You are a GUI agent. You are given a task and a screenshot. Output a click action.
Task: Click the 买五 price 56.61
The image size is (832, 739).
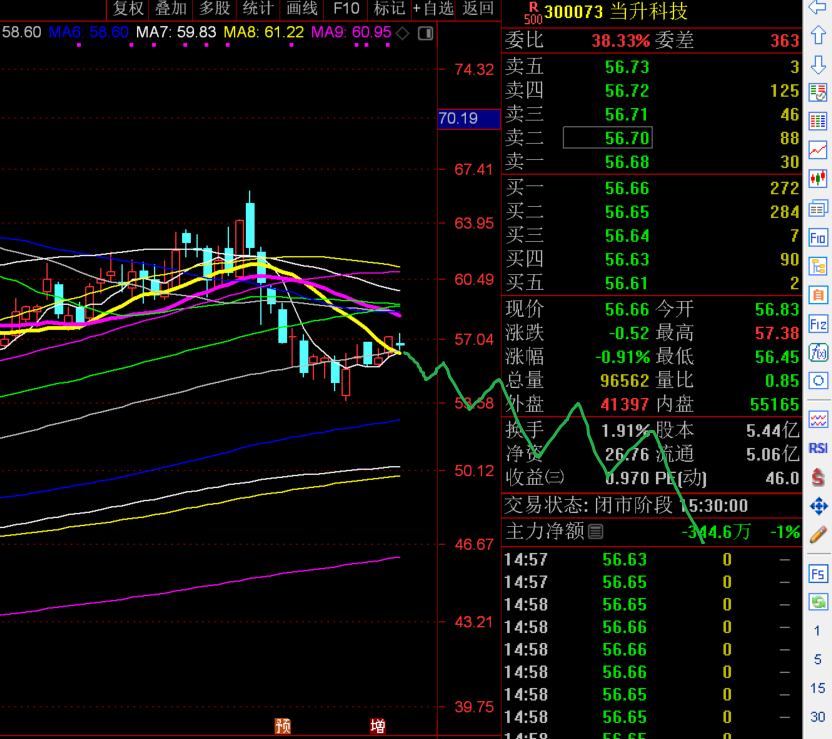coord(627,283)
